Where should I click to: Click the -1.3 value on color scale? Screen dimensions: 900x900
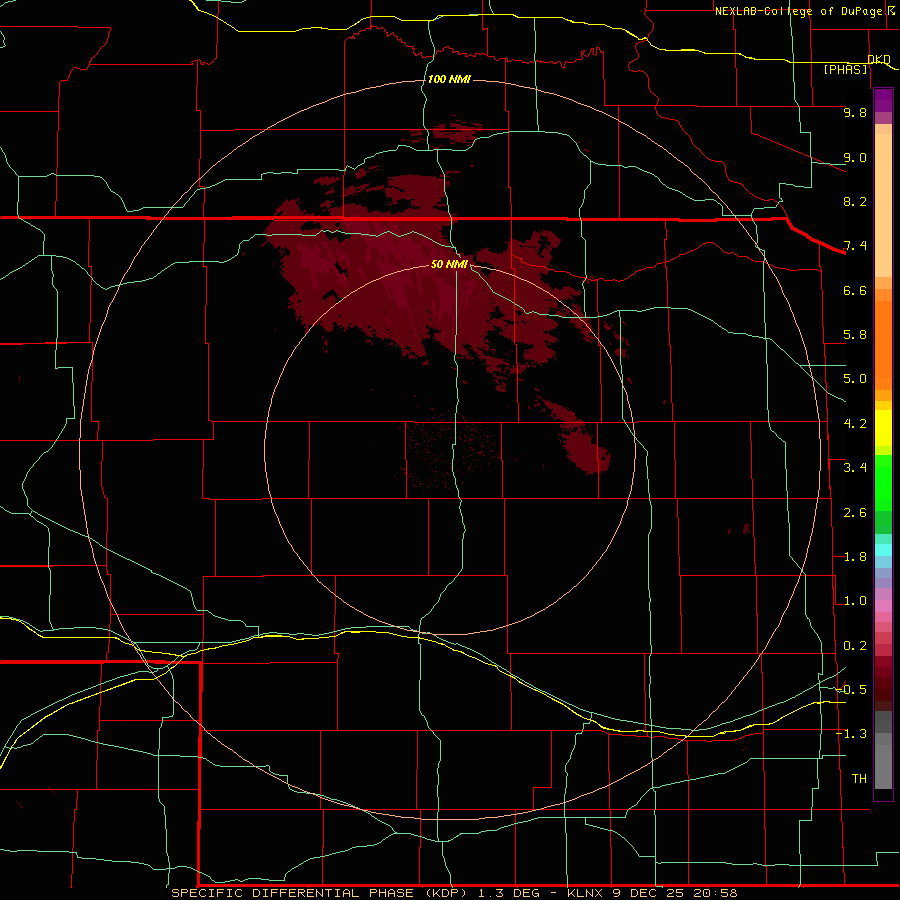pos(852,734)
